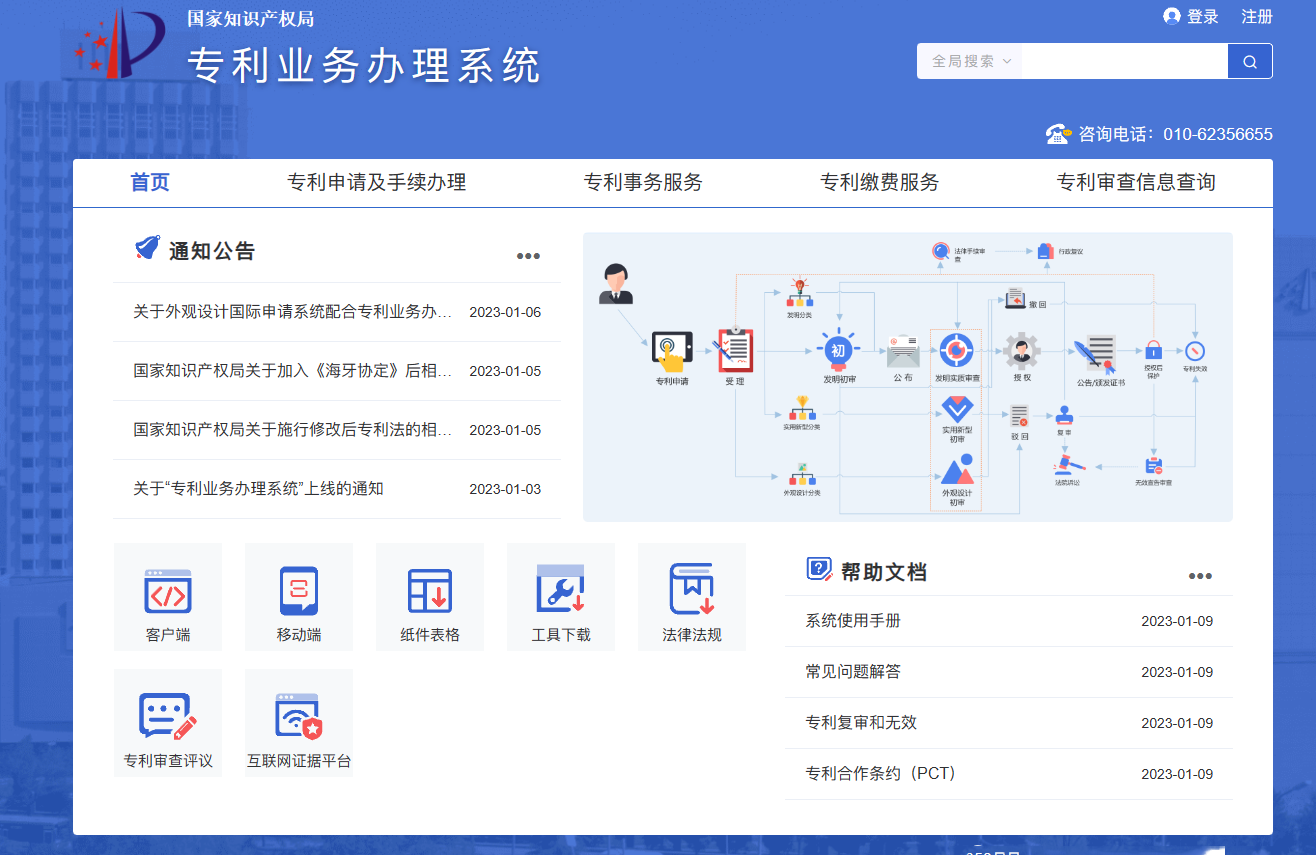The image size is (1316, 855).
Task: Click the 授权 gear icon in flowchart
Action: pyautogui.click(x=1022, y=351)
